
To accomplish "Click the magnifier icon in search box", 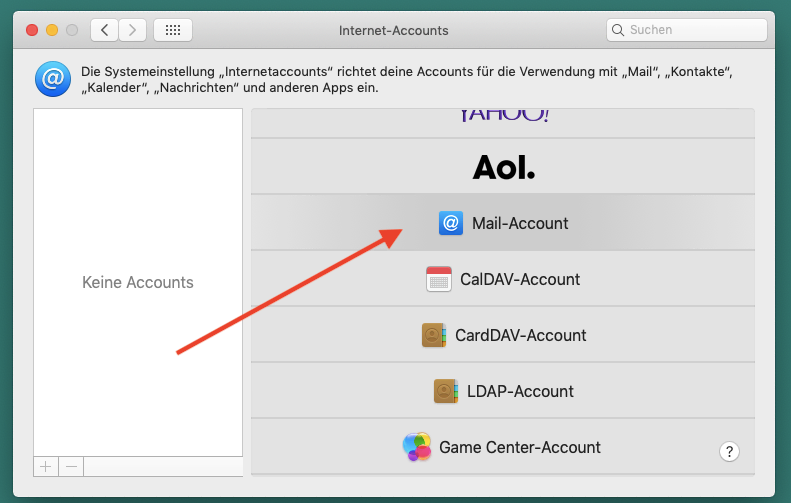I will tap(619, 31).
